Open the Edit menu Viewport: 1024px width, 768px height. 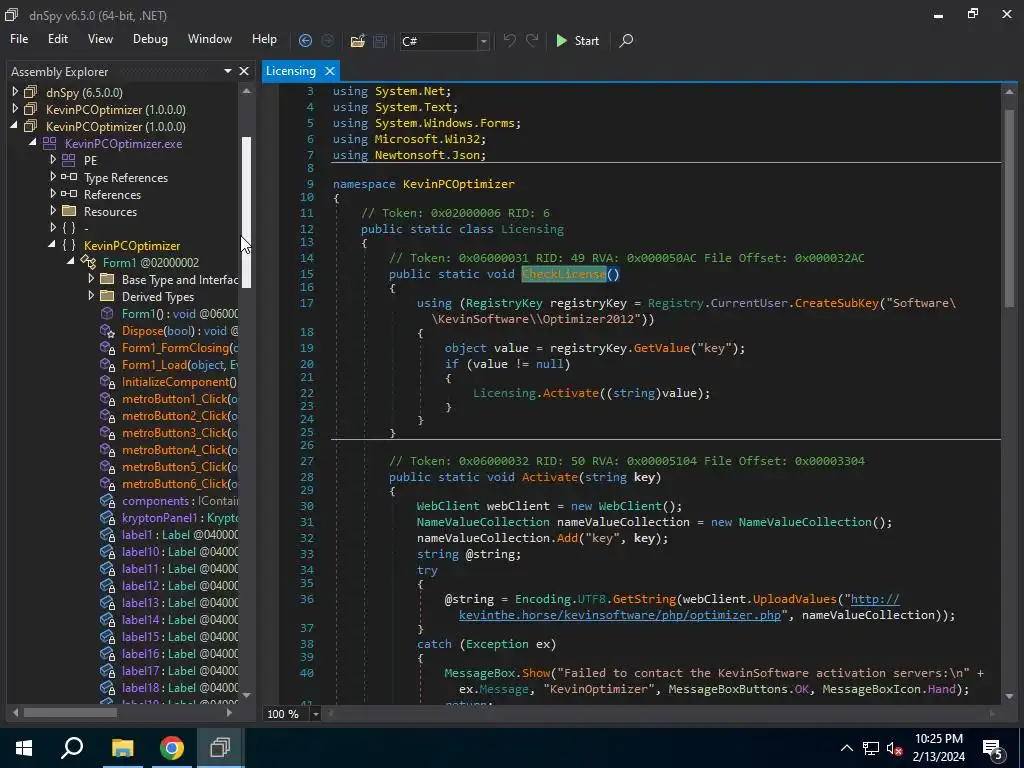pos(57,39)
